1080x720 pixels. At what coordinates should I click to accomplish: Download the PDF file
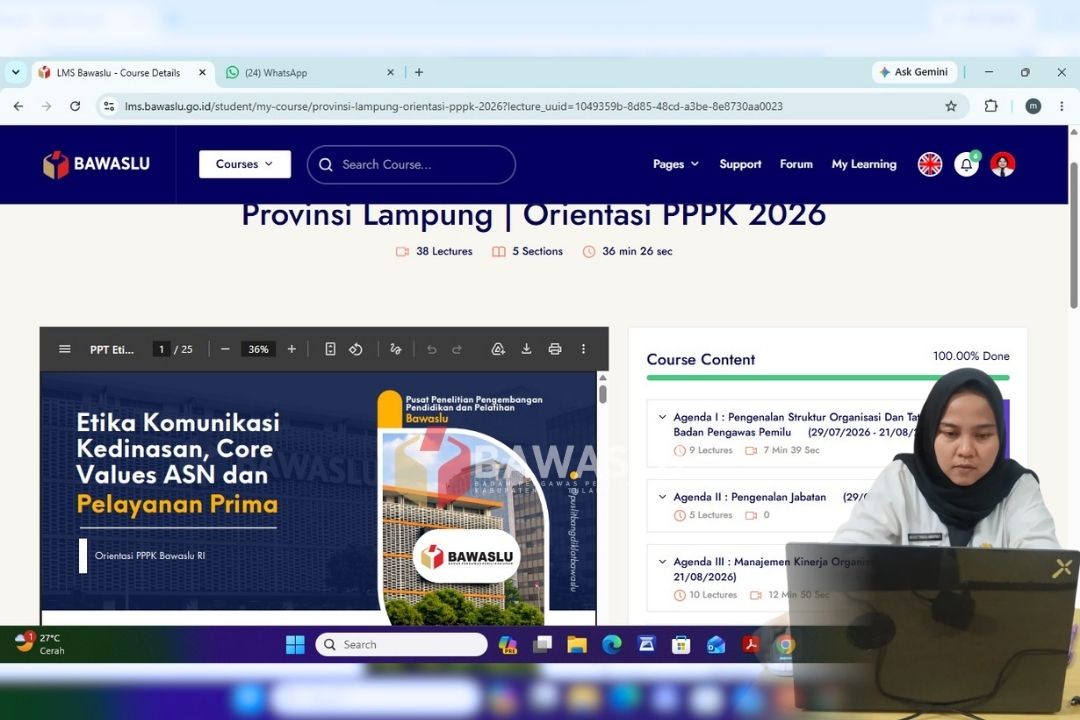(526, 349)
